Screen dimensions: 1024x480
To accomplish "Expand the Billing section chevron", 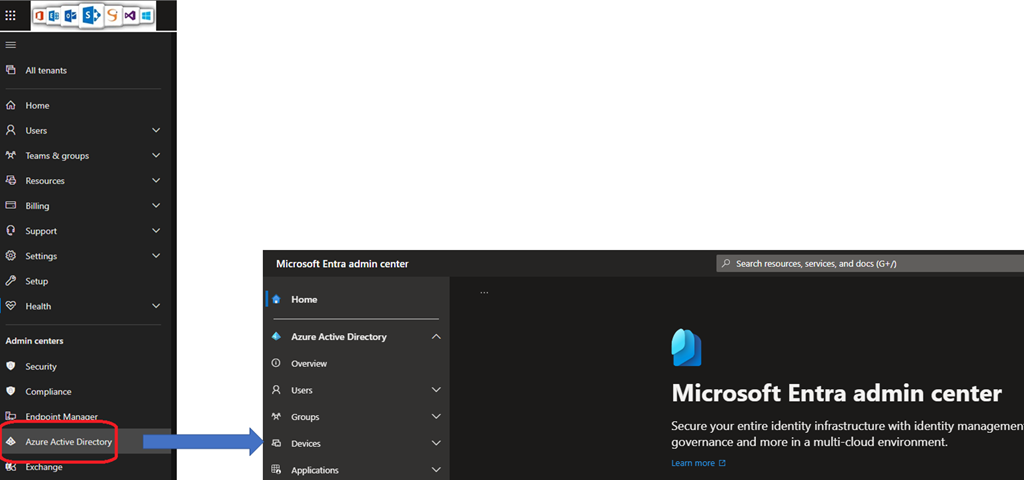I will pyautogui.click(x=156, y=206).
